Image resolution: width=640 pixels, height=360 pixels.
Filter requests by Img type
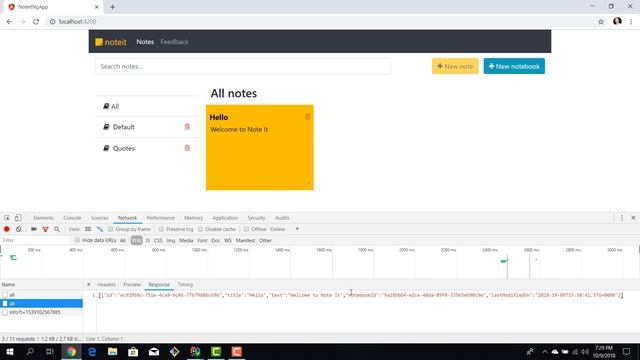click(171, 240)
